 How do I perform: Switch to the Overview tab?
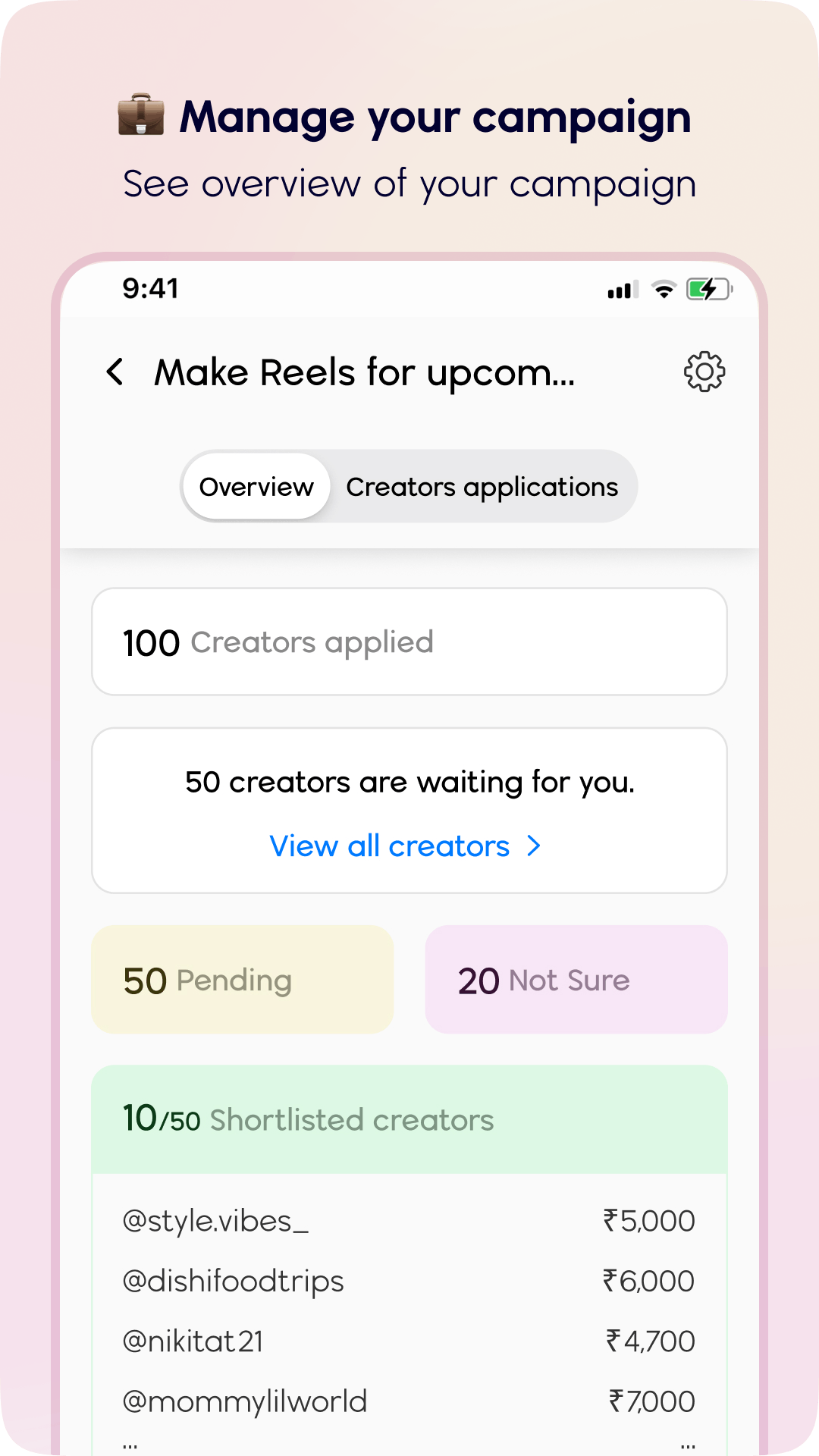click(256, 487)
